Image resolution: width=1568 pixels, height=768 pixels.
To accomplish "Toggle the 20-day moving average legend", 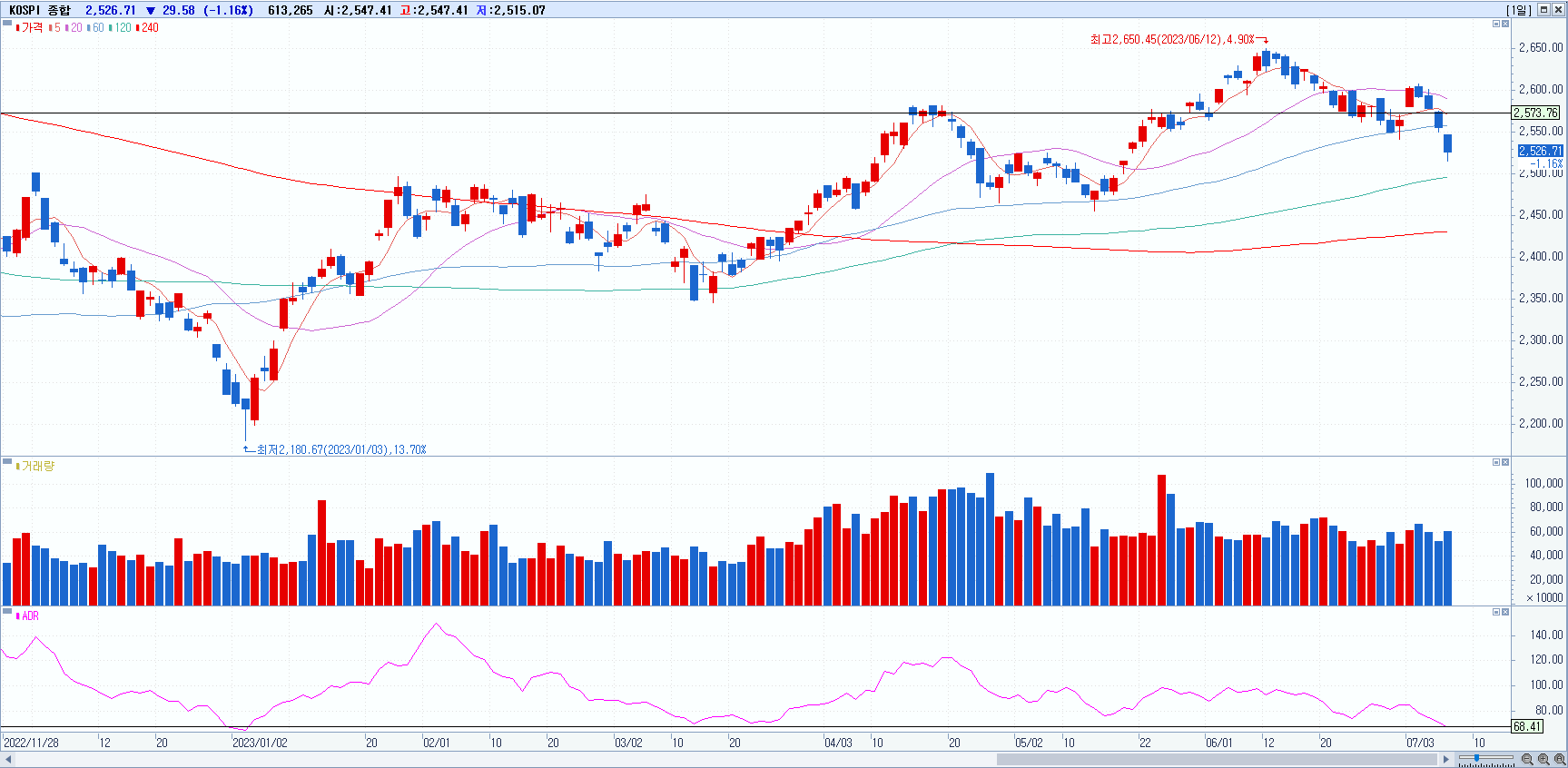I will point(74,28).
